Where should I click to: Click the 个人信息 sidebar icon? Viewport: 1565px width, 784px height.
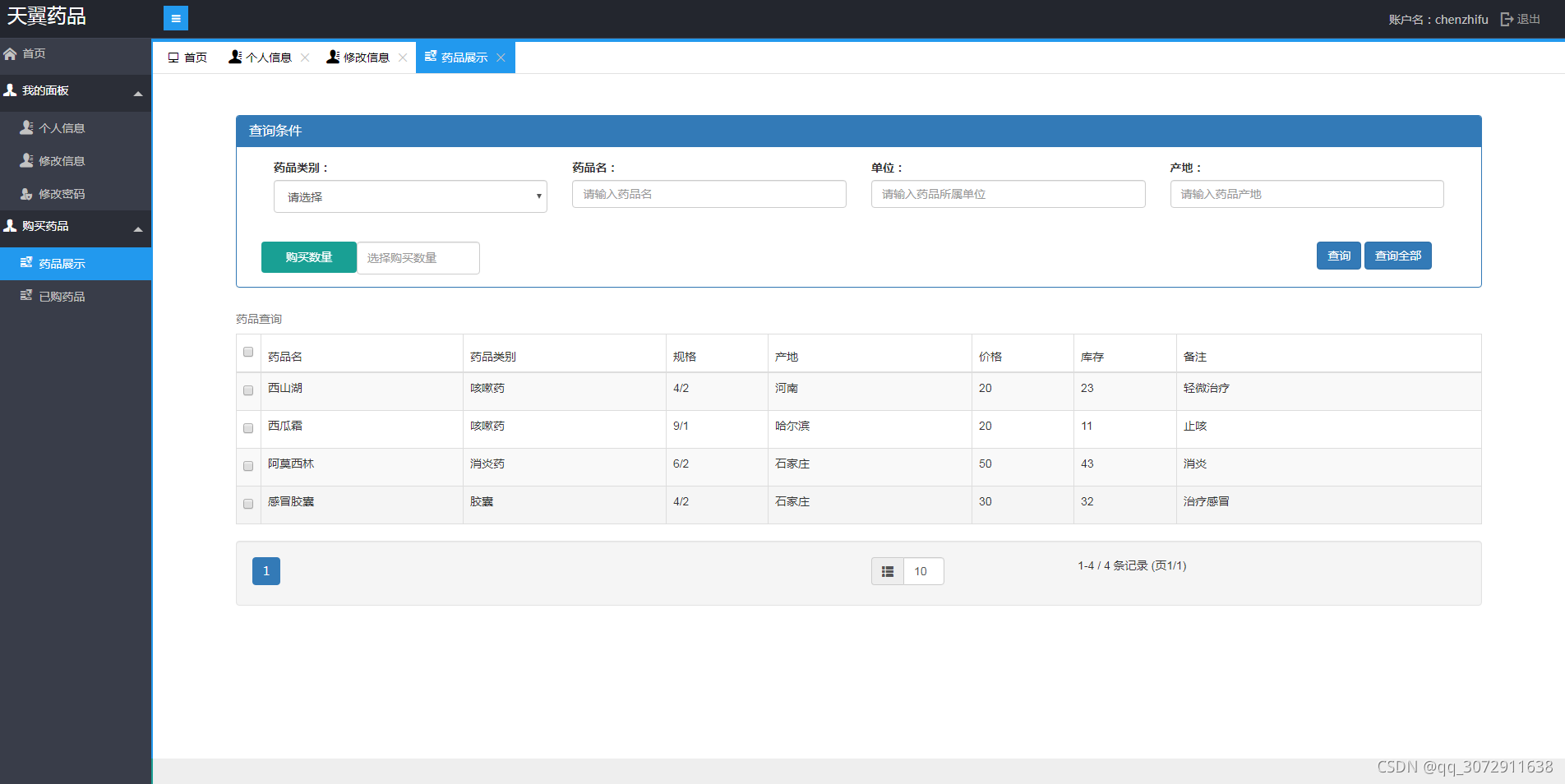[27, 127]
